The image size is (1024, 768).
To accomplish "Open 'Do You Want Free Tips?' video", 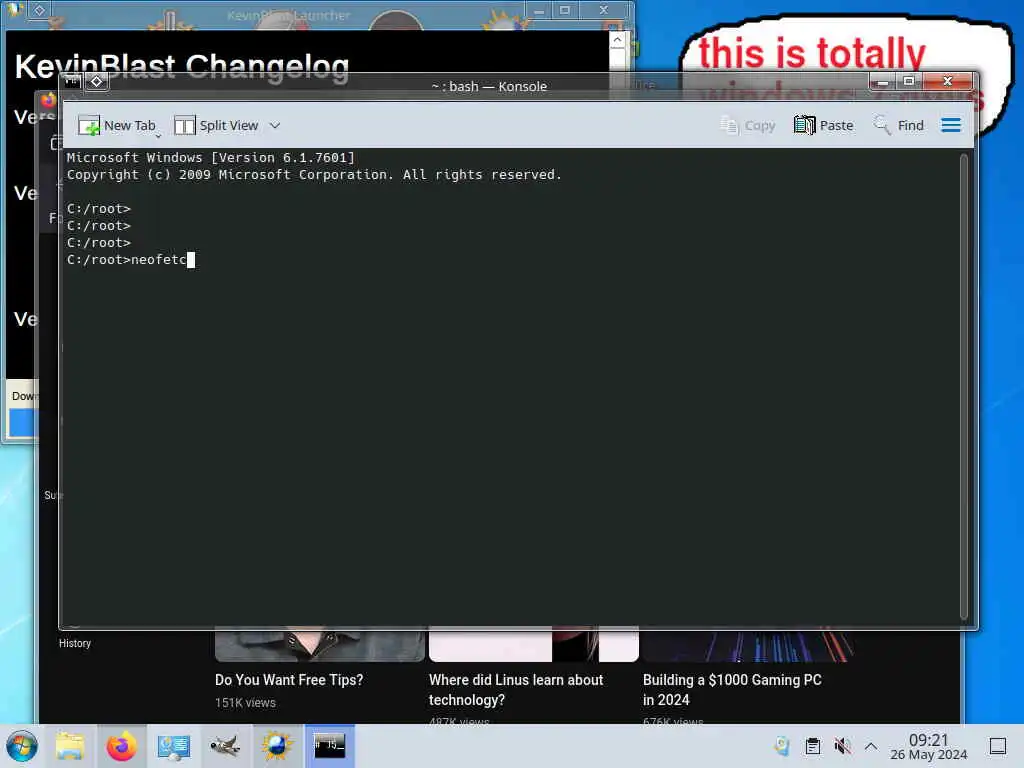I will 289,680.
